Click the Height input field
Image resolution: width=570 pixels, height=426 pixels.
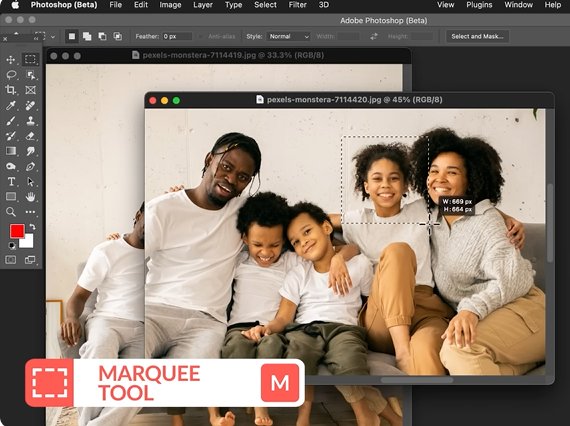(422, 36)
